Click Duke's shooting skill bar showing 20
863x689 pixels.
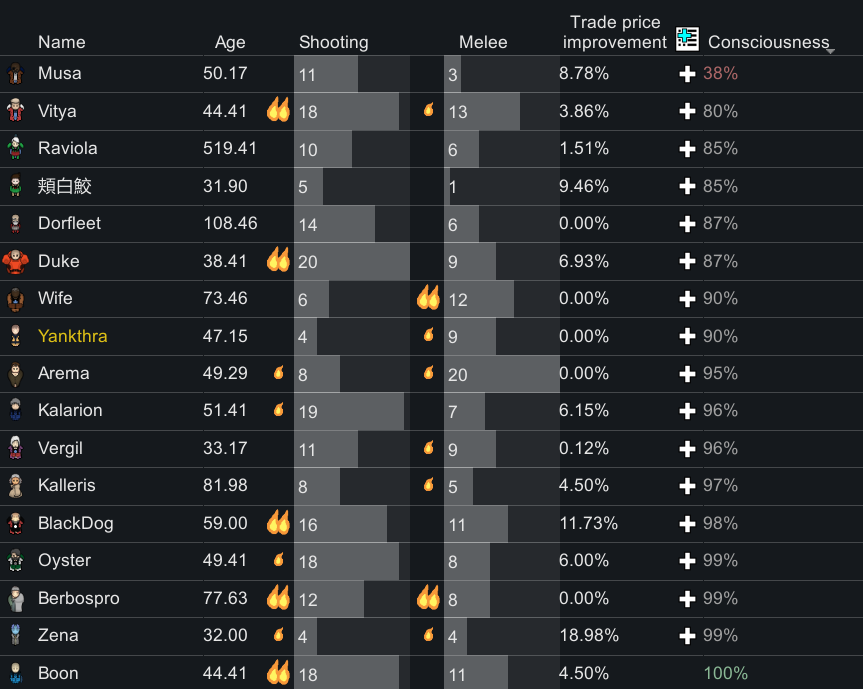pyautogui.click(x=352, y=261)
